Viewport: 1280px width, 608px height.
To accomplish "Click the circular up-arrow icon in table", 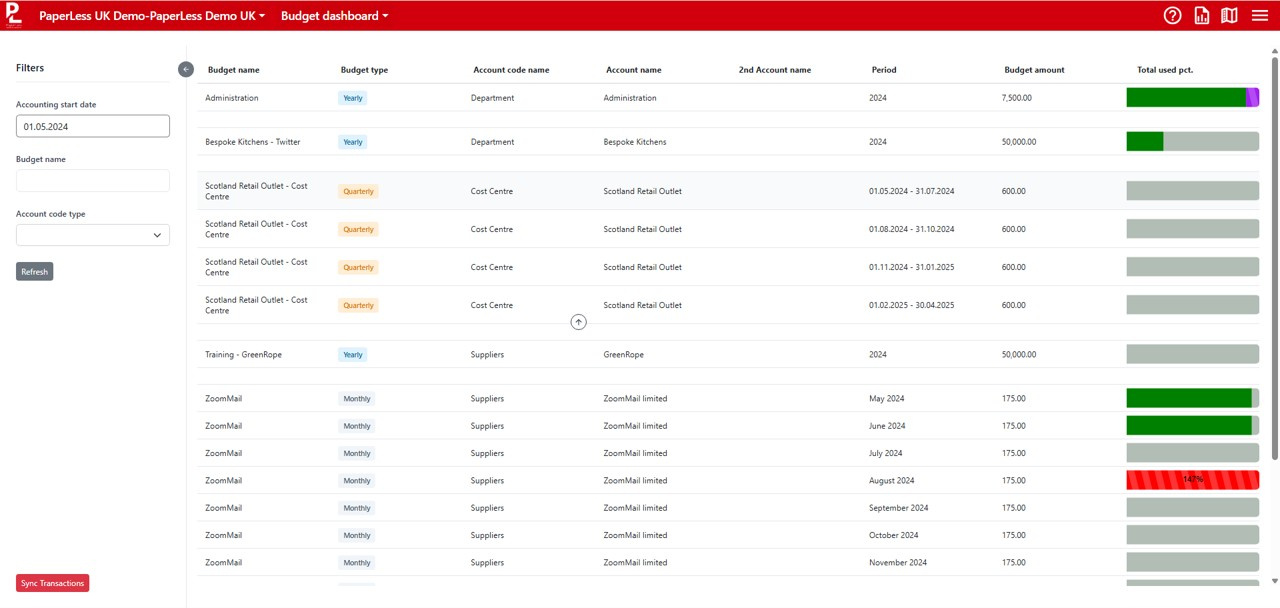I will [x=578, y=322].
